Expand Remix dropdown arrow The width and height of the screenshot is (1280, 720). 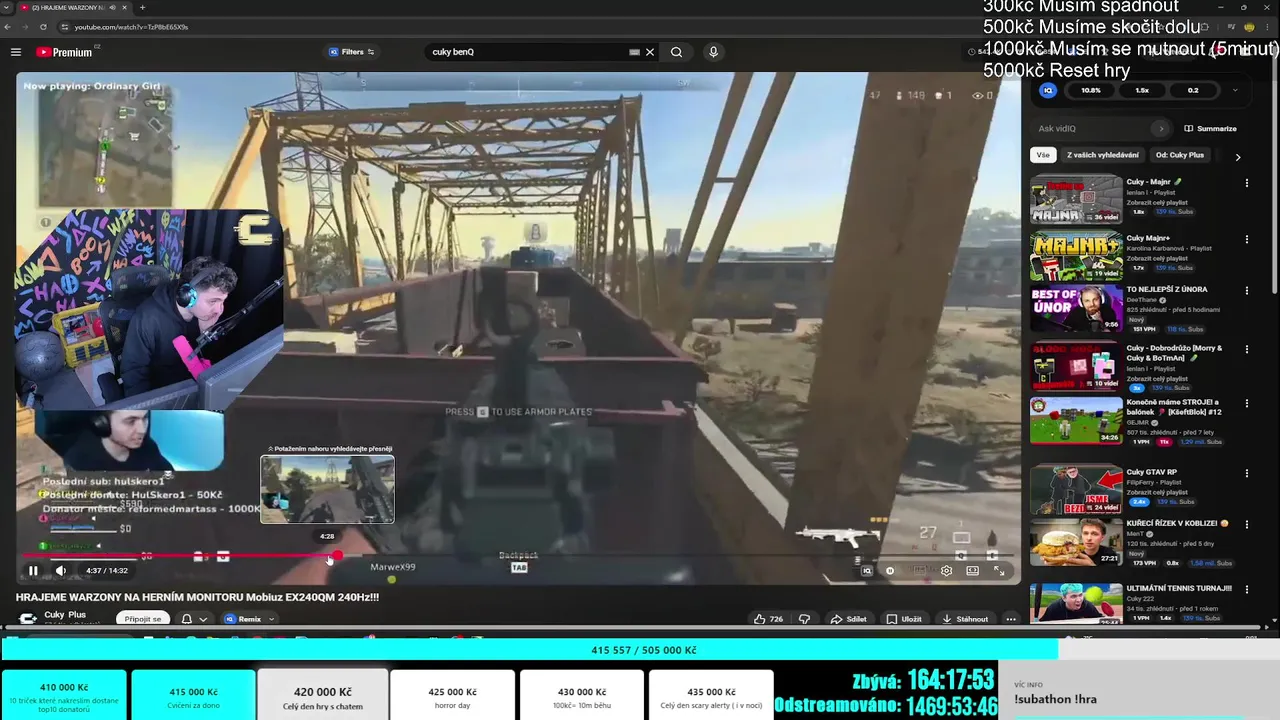tap(271, 619)
